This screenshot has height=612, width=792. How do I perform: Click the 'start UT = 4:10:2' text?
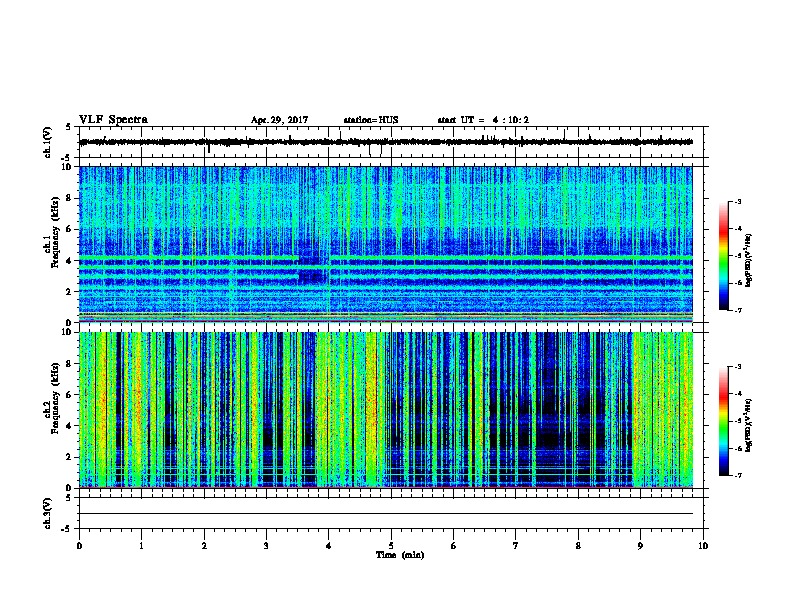483,120
